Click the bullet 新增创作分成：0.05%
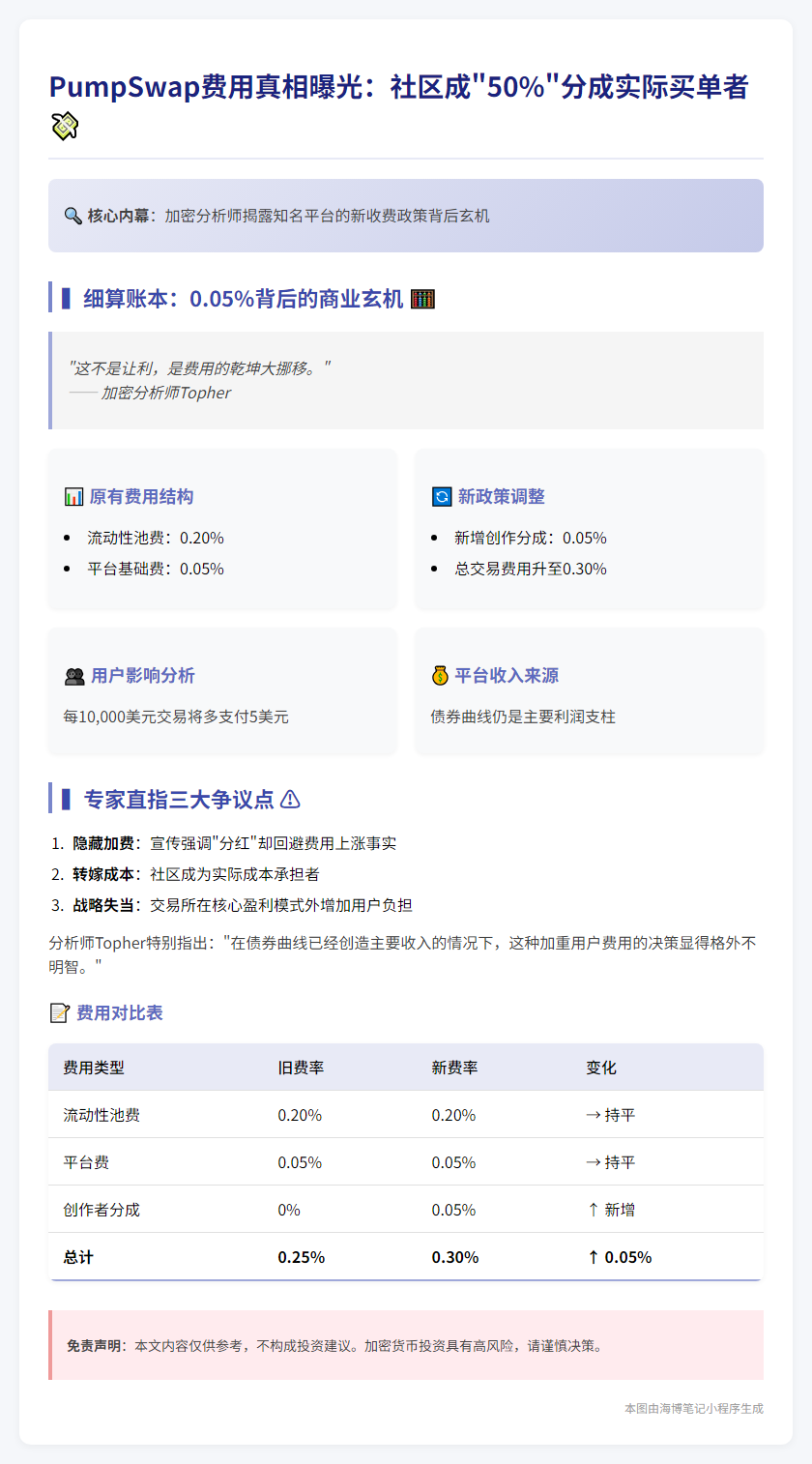The width and height of the screenshot is (812, 1464). point(531,538)
